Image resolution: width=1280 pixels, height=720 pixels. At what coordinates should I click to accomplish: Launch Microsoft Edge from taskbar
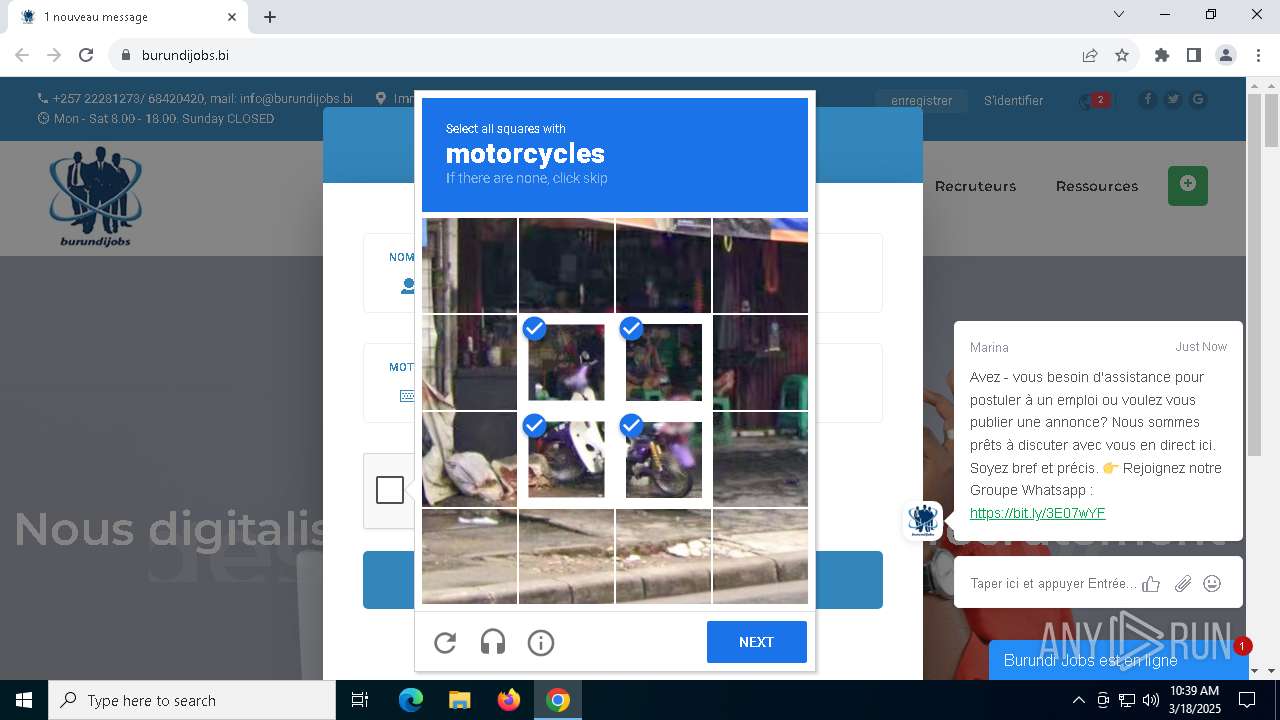pyautogui.click(x=411, y=700)
